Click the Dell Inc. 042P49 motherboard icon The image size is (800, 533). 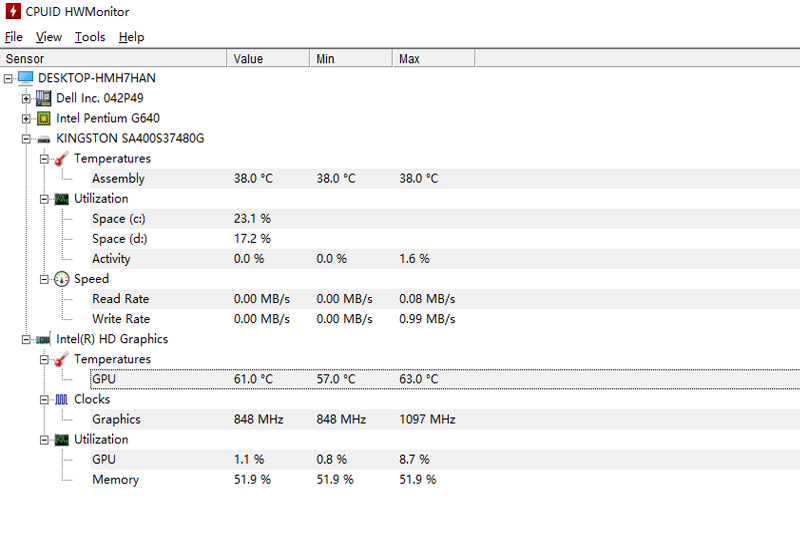click(x=44, y=98)
